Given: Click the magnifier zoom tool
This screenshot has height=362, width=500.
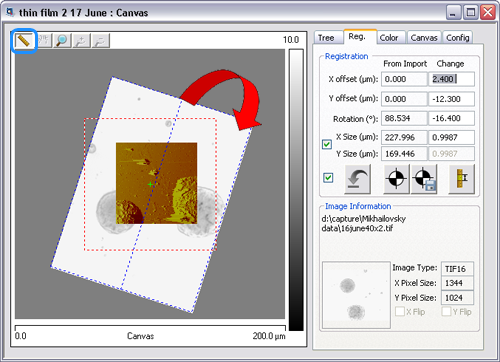Looking at the screenshot, I should coord(62,41).
